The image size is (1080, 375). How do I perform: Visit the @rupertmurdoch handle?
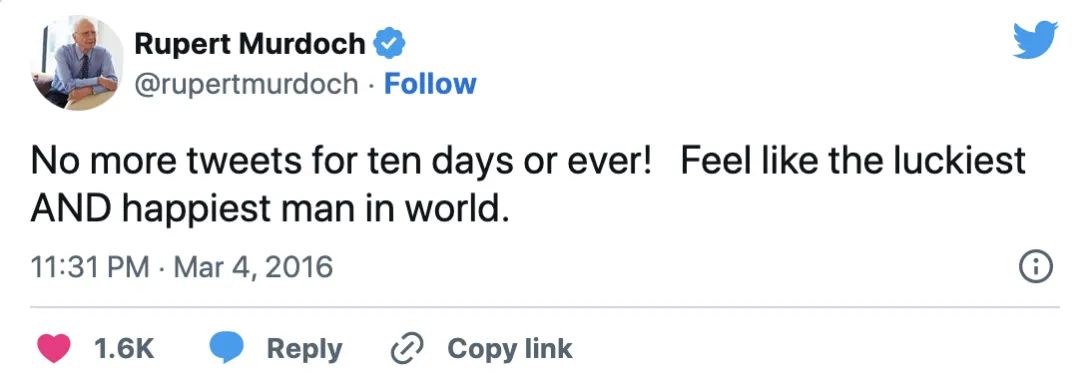coord(246,84)
